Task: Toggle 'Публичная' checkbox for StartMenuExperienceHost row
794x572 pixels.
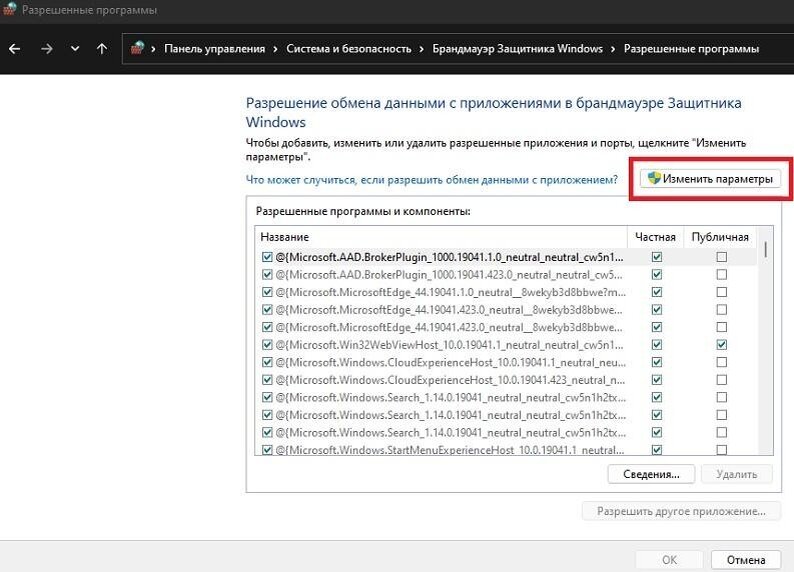Action: click(x=722, y=450)
